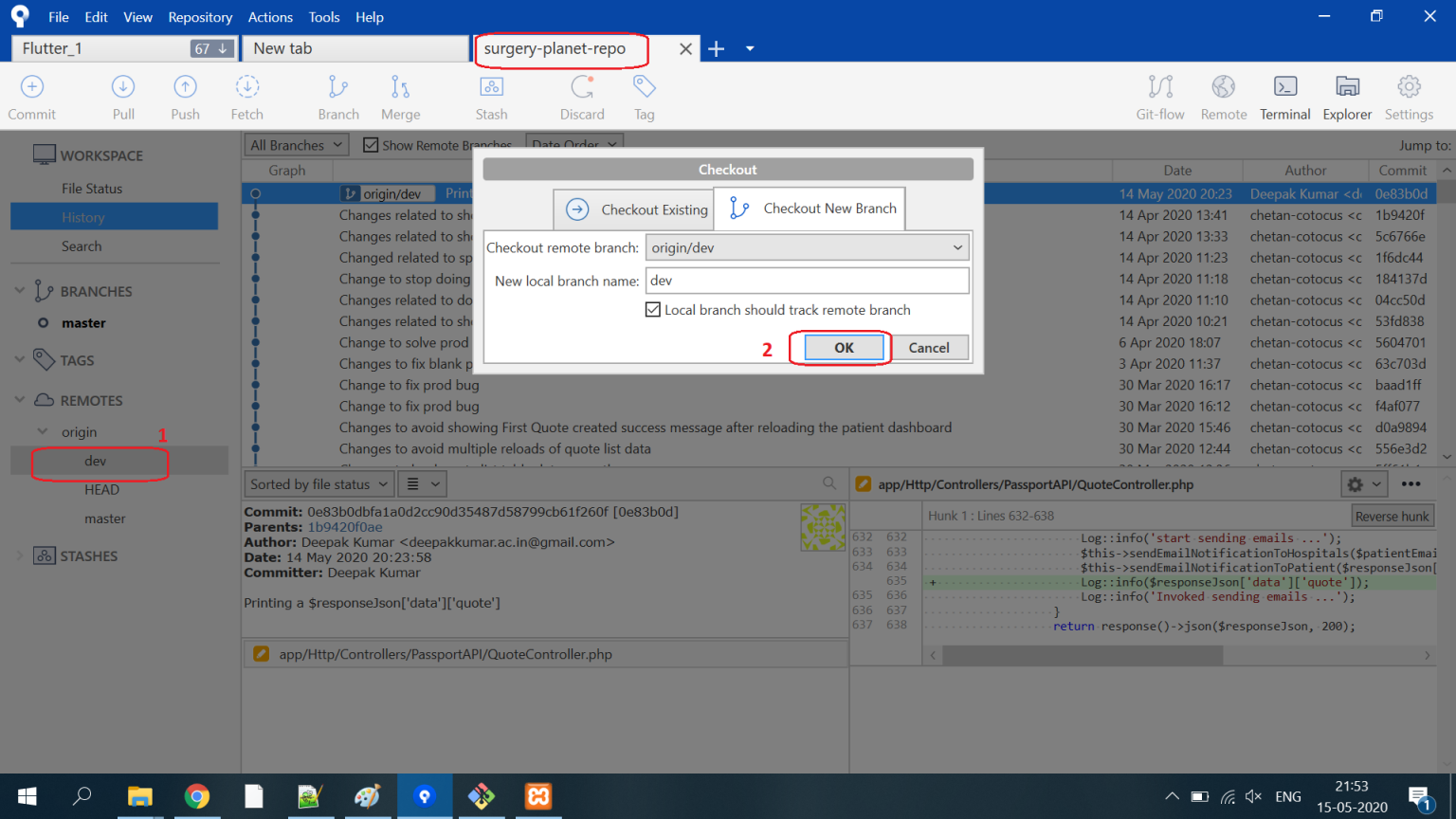Select Search in the workspace sidebar
Image resolution: width=1456 pixels, height=819 pixels.
(82, 246)
